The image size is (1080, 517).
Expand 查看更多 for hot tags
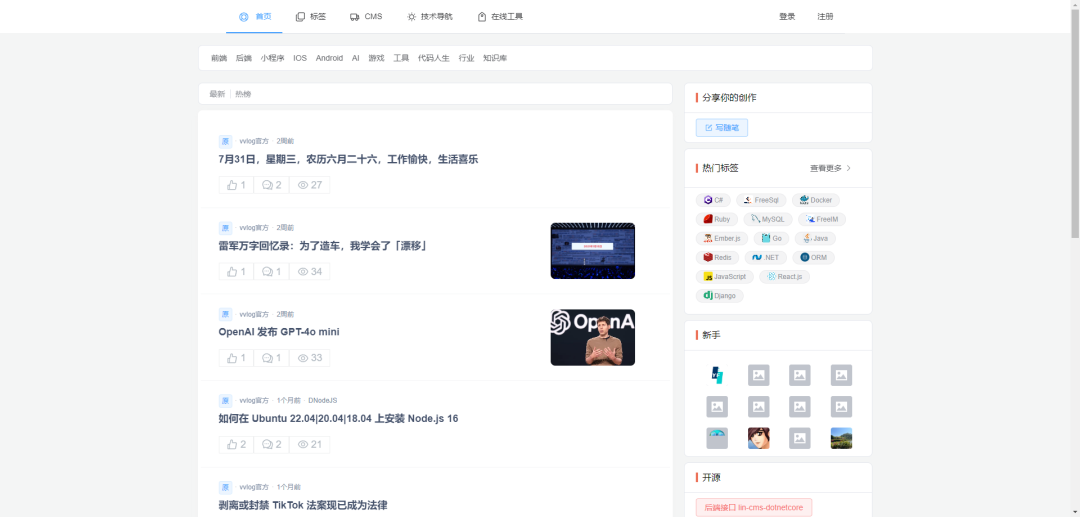[x=831, y=168]
